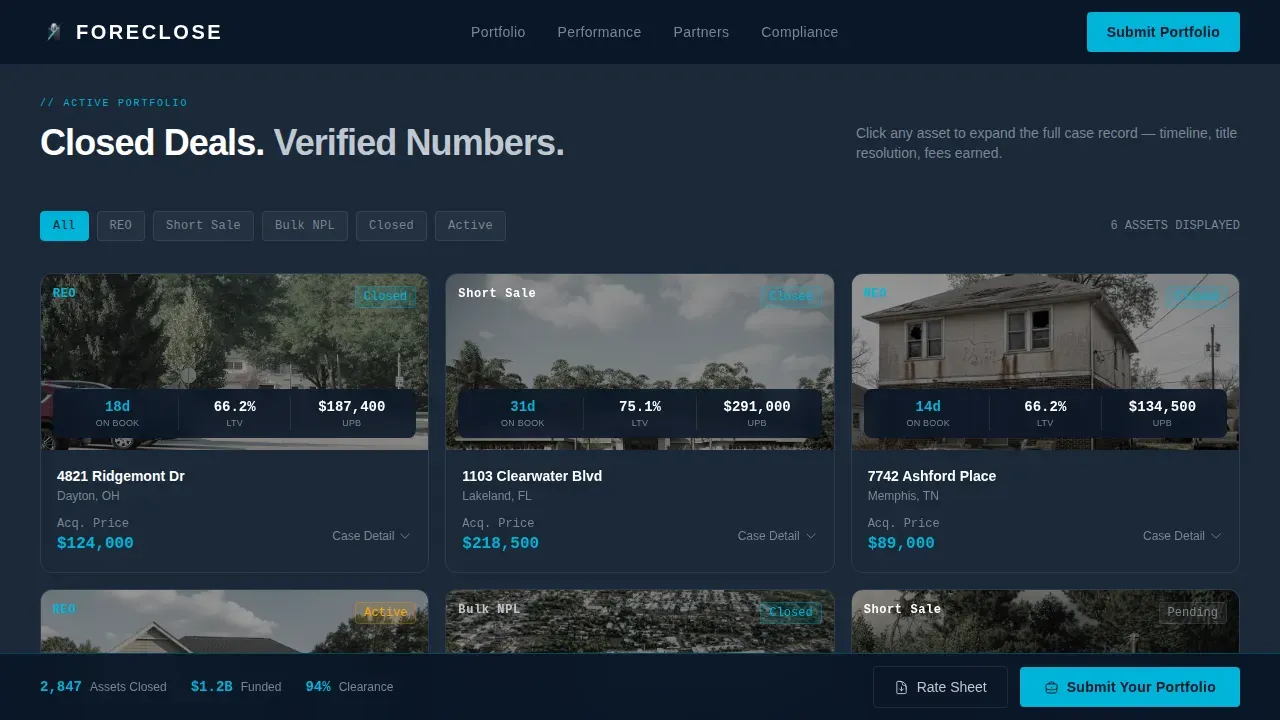This screenshot has height=720, width=1280.
Task: Click the 14d on book value
Action: coord(928,406)
